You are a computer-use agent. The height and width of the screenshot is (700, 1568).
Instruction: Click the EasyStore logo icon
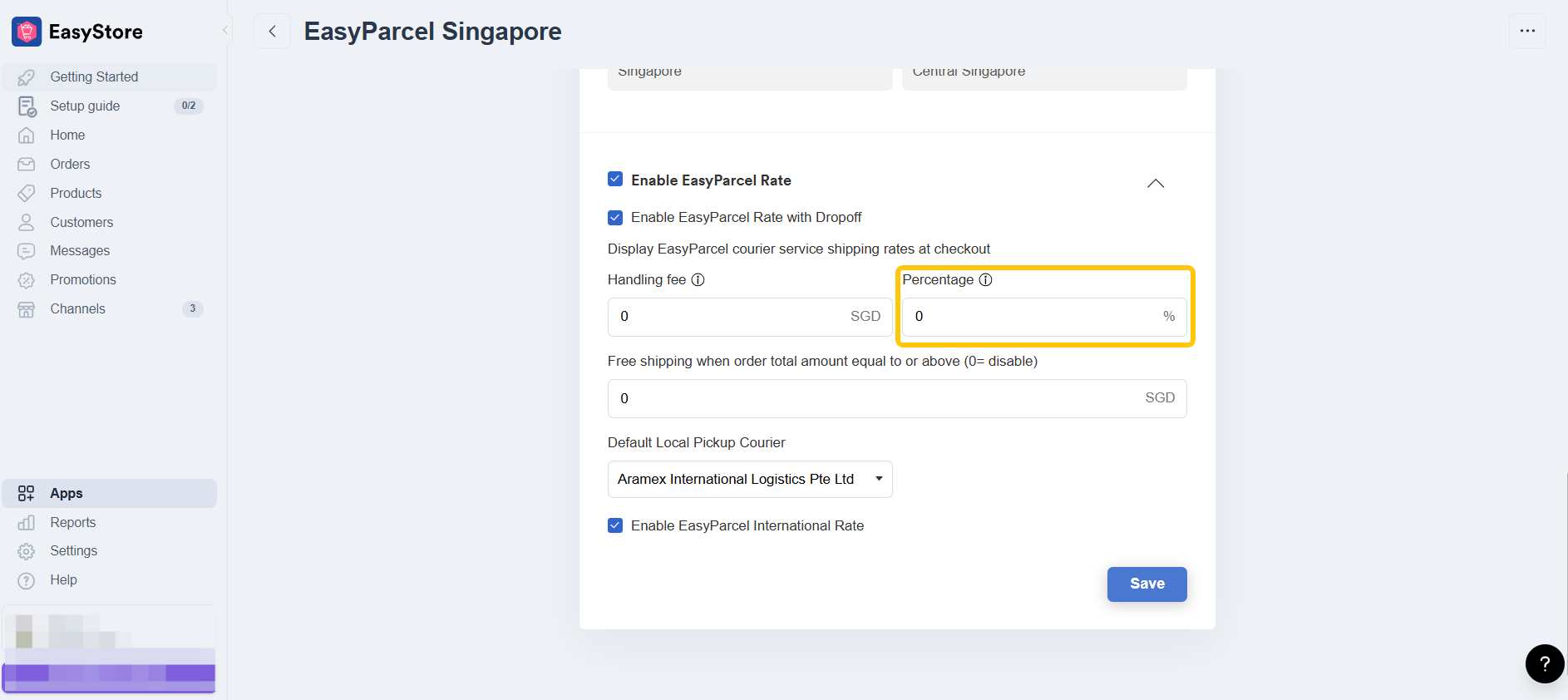27,32
